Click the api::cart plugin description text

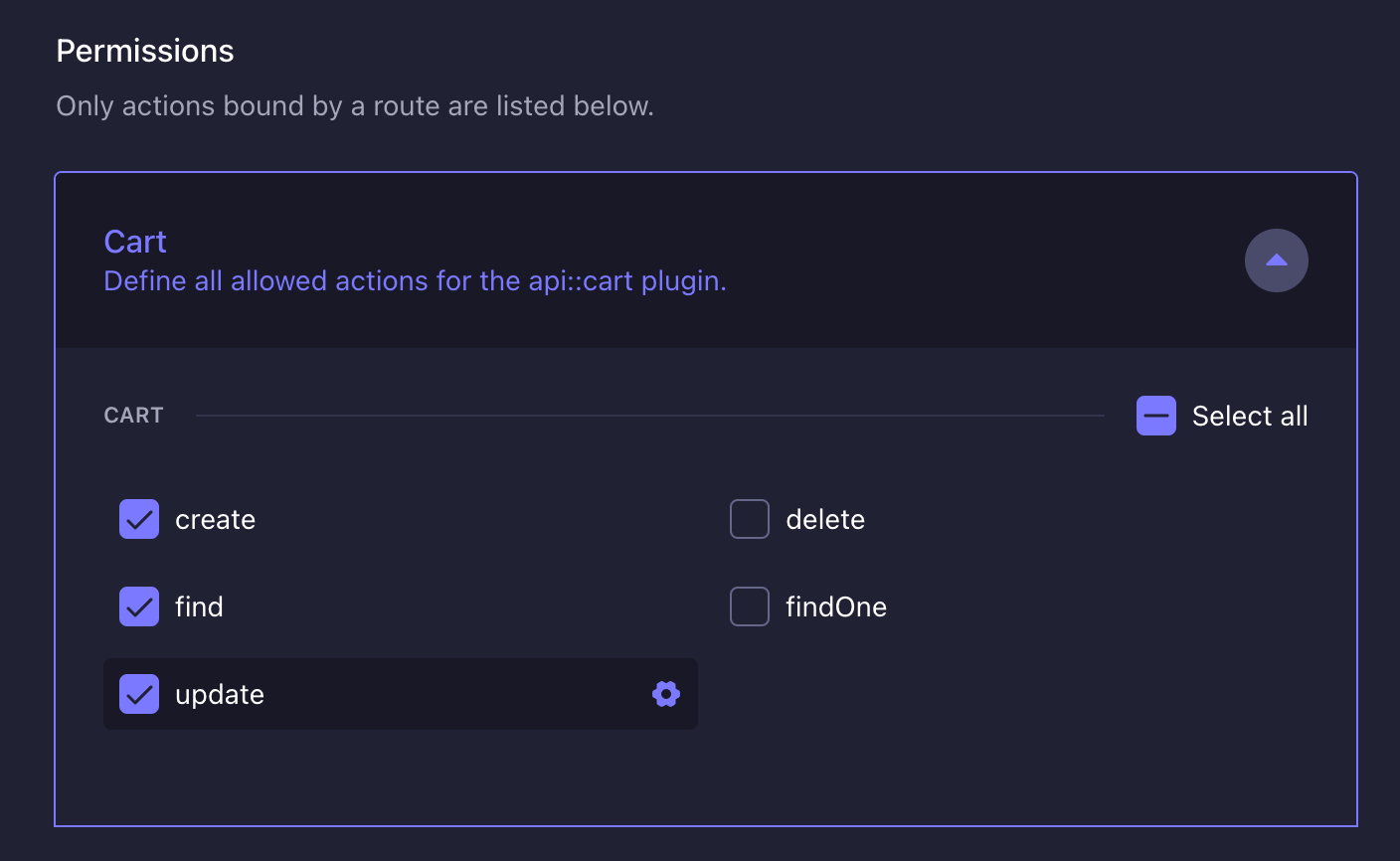tap(415, 281)
